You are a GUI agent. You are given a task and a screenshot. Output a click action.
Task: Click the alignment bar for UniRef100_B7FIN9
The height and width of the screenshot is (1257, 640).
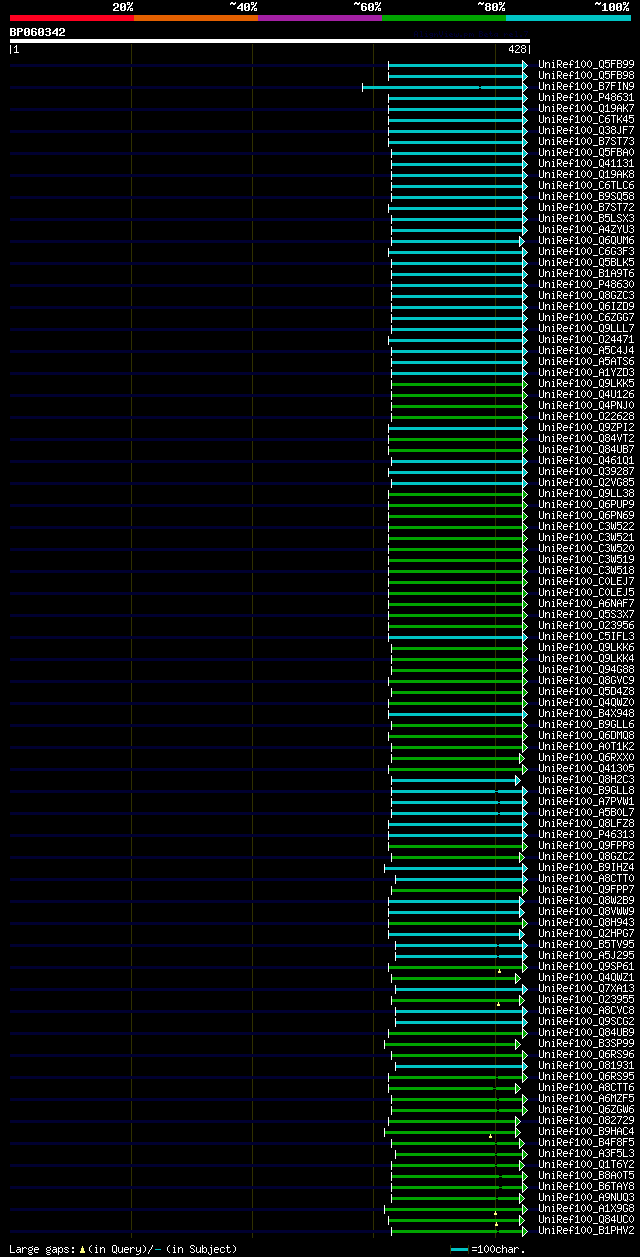(444, 87)
